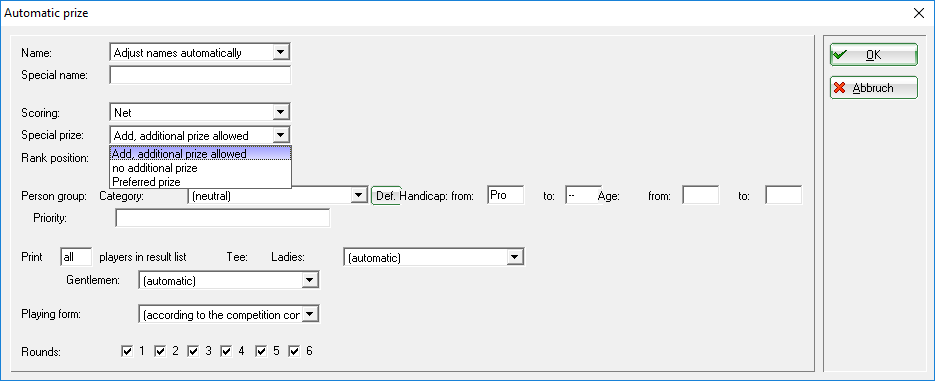Click the Priority input field
The width and height of the screenshot is (935, 381).
pos(222,218)
